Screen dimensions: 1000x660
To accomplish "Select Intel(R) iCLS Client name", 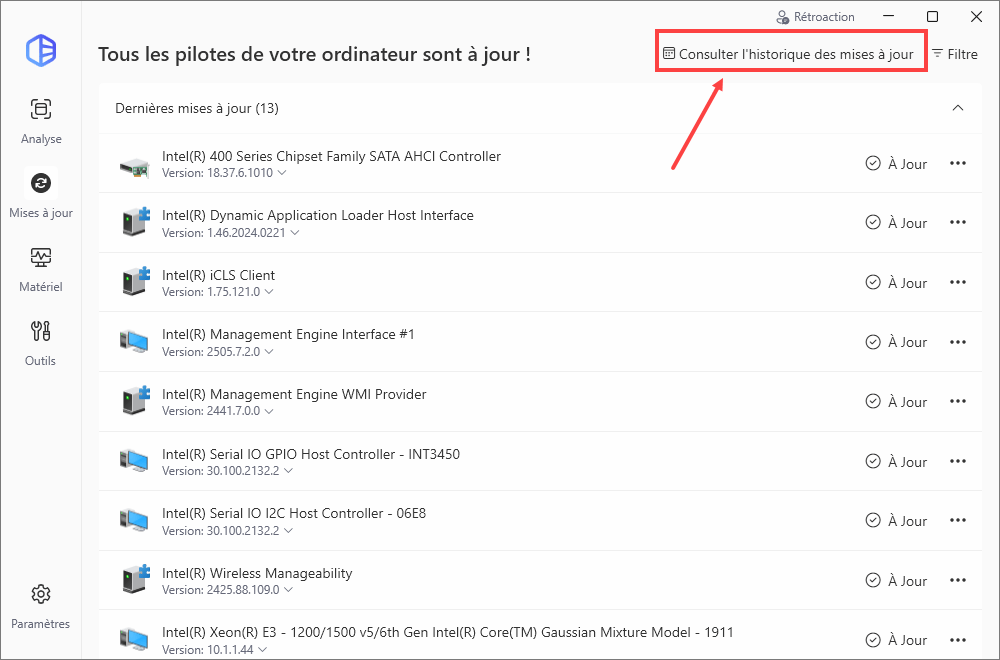I will tap(218, 275).
